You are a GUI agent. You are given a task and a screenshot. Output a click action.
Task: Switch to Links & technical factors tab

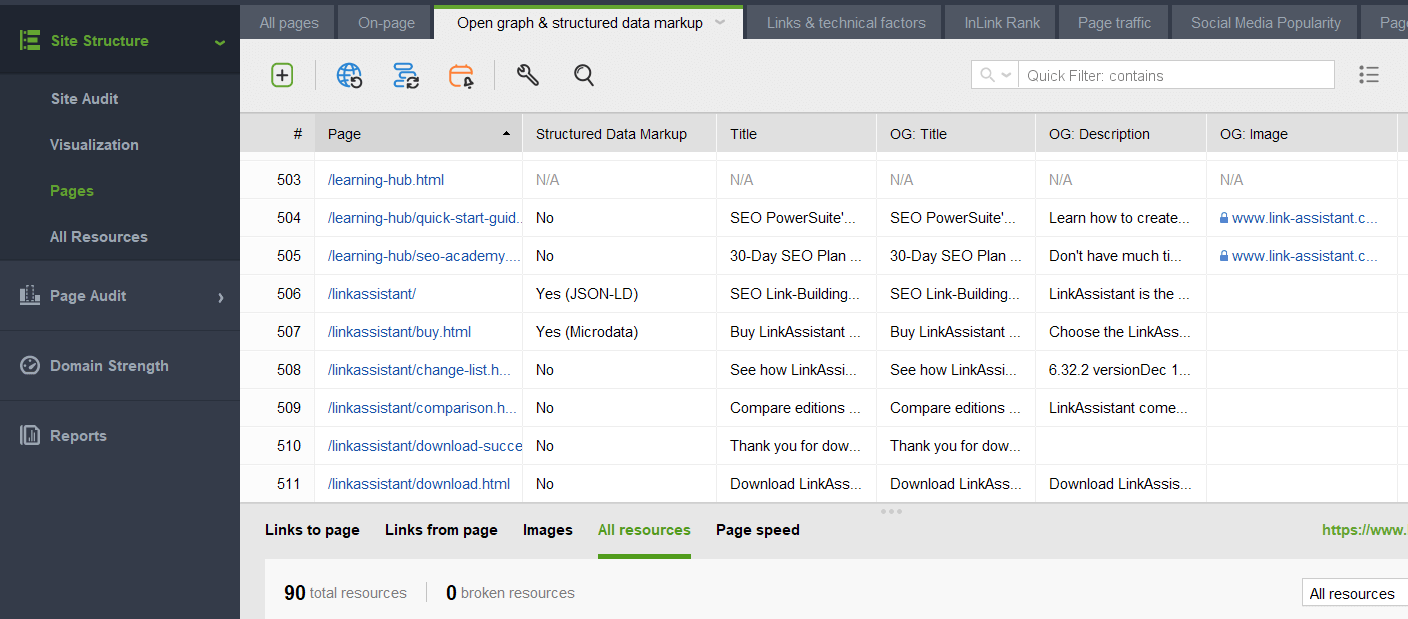point(846,22)
